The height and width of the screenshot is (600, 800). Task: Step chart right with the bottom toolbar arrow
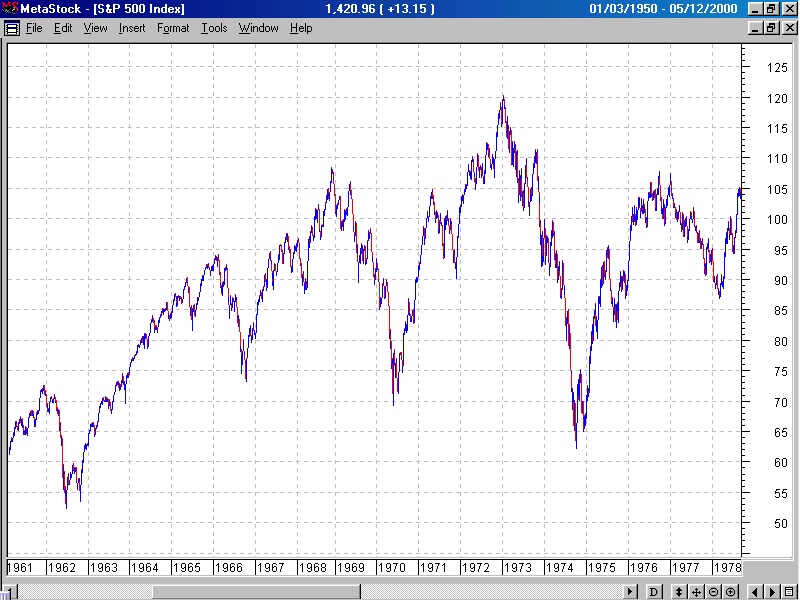coord(770,592)
